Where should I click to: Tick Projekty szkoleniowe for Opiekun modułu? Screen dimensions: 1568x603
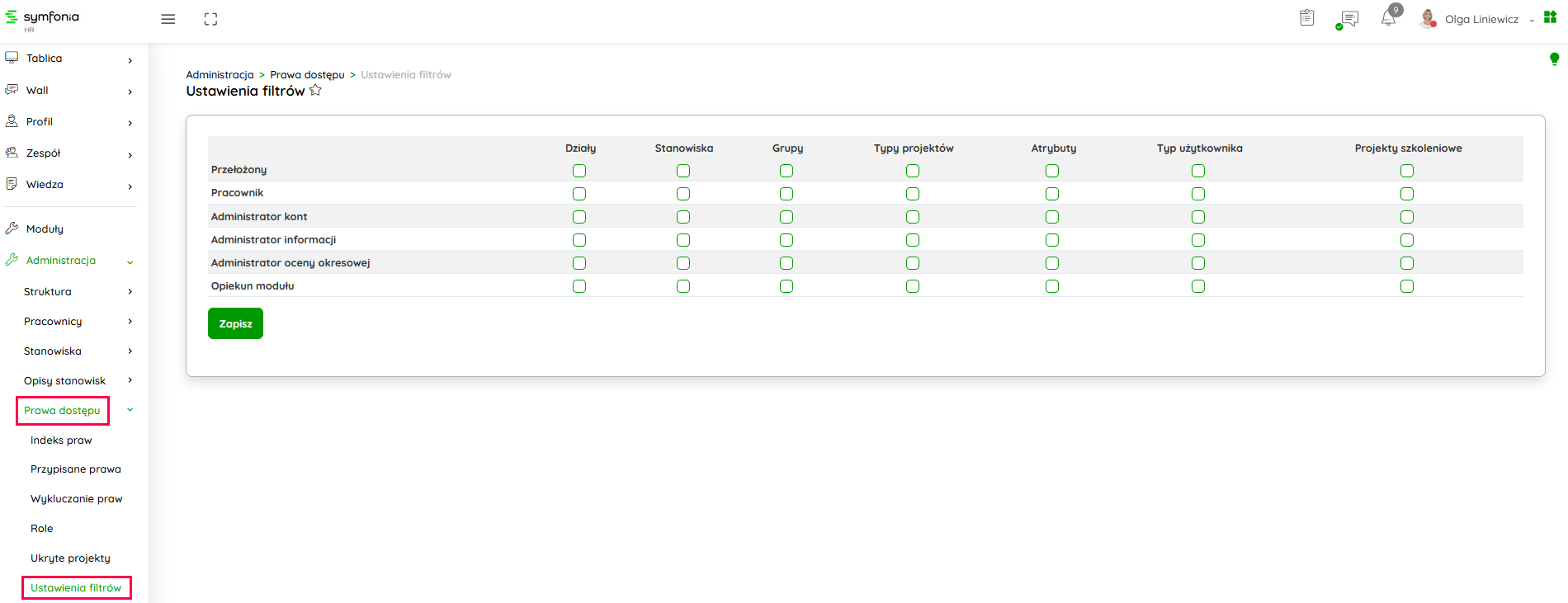[x=1407, y=286]
